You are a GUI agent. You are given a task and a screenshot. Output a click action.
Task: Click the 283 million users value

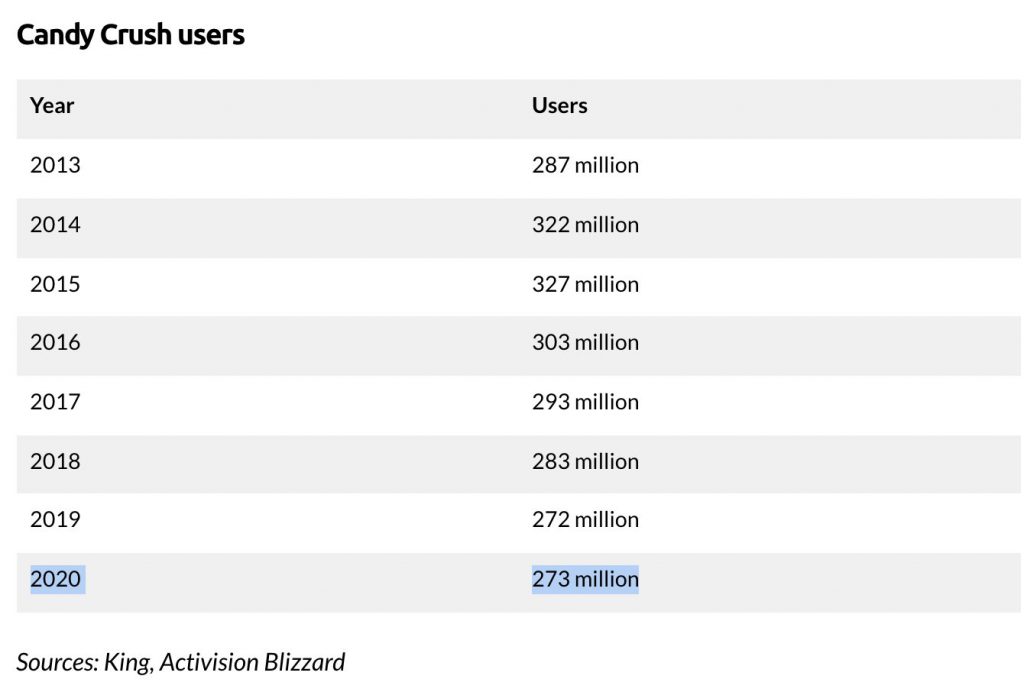[x=585, y=461]
